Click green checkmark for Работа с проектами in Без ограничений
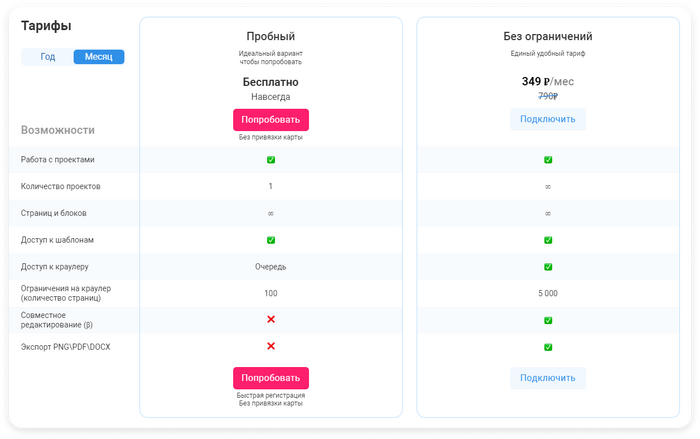 tap(548, 160)
